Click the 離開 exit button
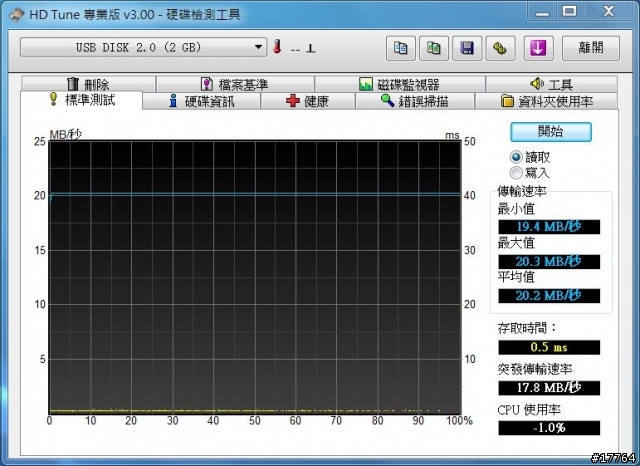Image resolution: width=640 pixels, height=466 pixels. [x=591, y=48]
